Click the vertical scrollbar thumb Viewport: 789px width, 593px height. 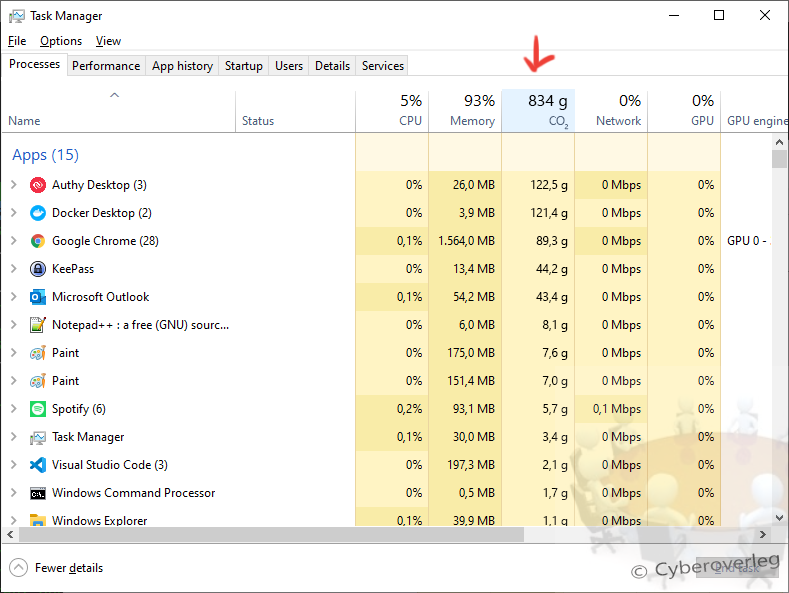pos(779,159)
